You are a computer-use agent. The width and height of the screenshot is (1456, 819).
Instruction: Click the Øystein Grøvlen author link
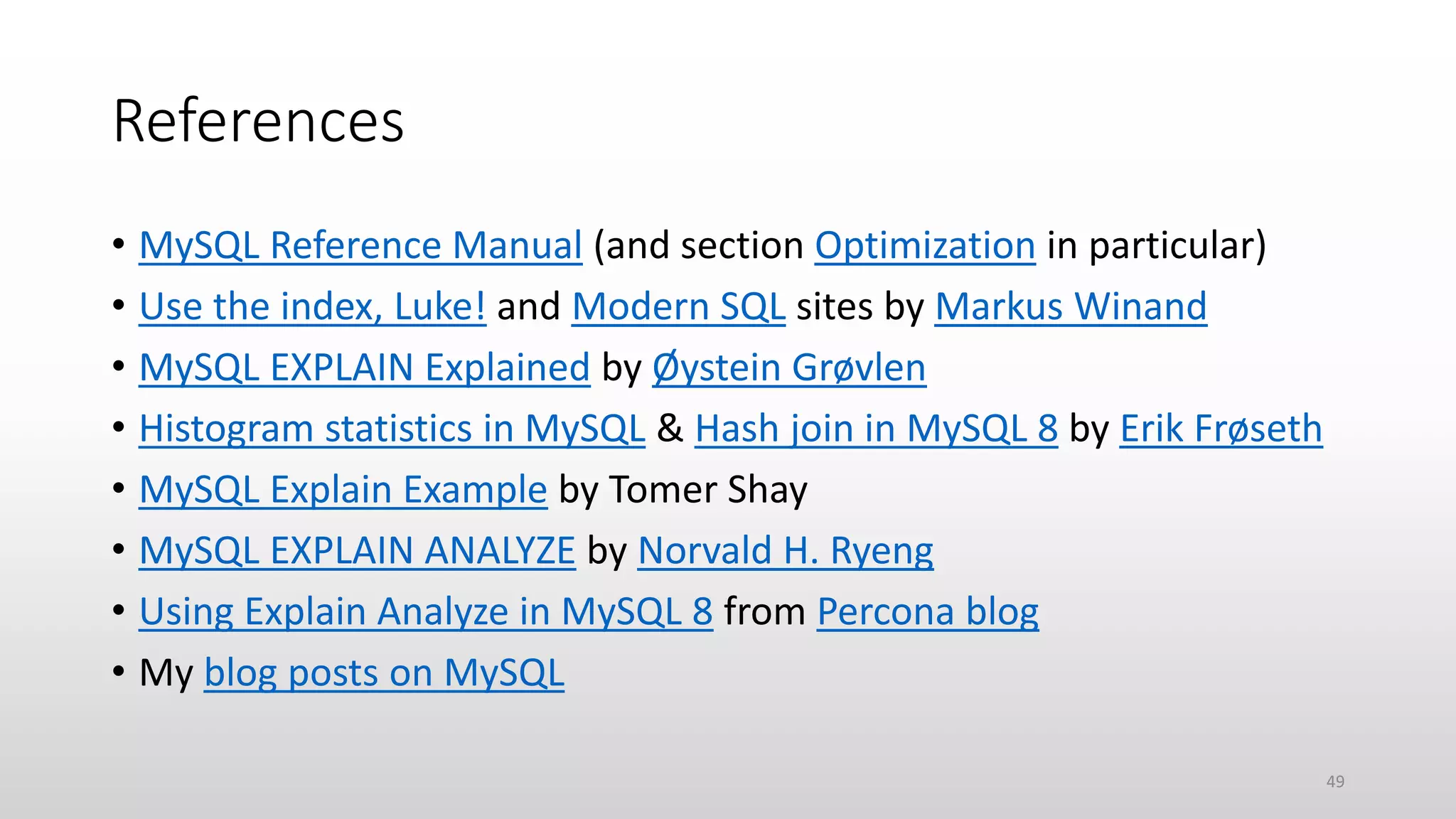789,368
